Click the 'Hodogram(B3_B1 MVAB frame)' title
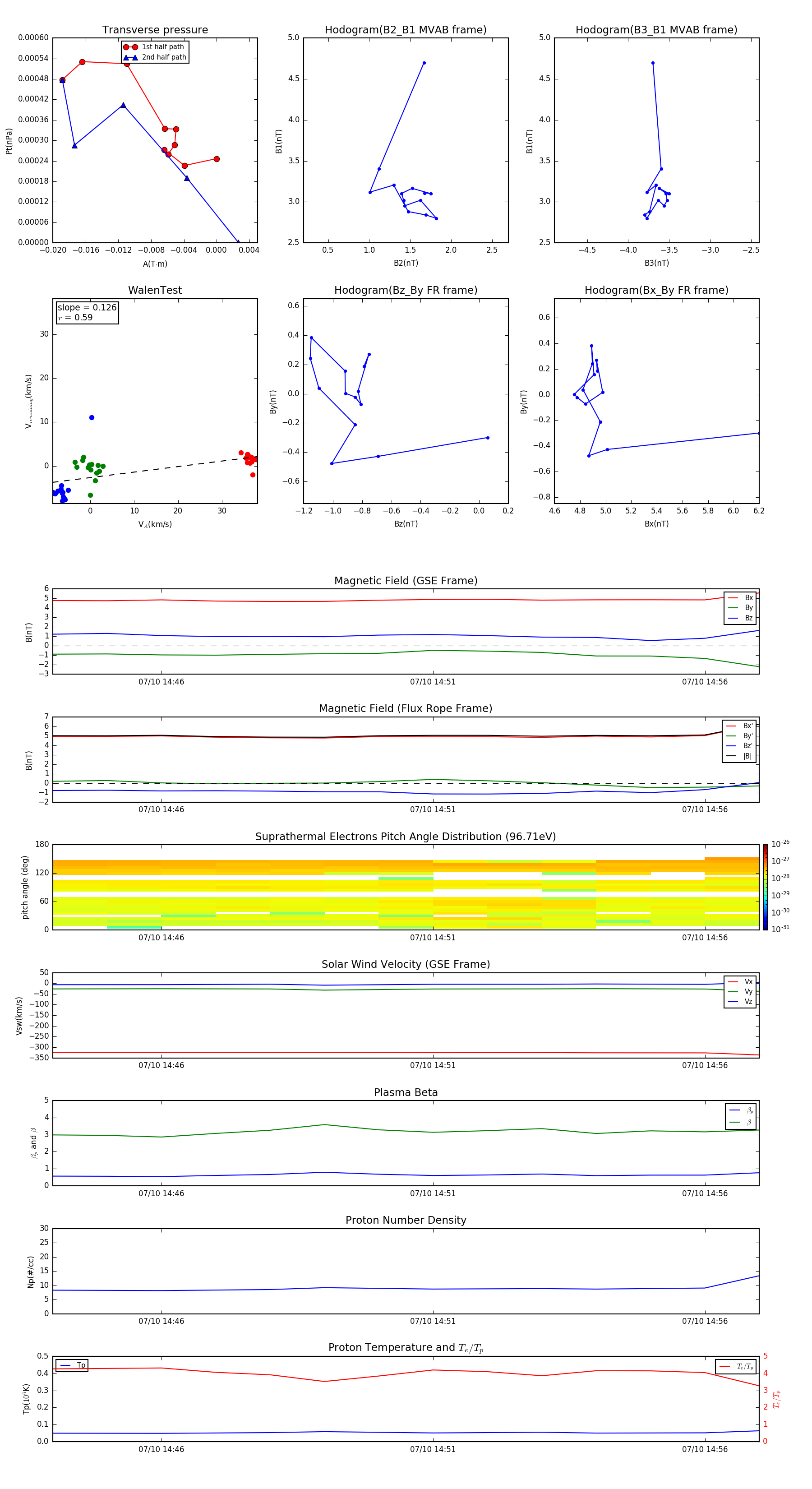812x1489 pixels. click(x=656, y=30)
